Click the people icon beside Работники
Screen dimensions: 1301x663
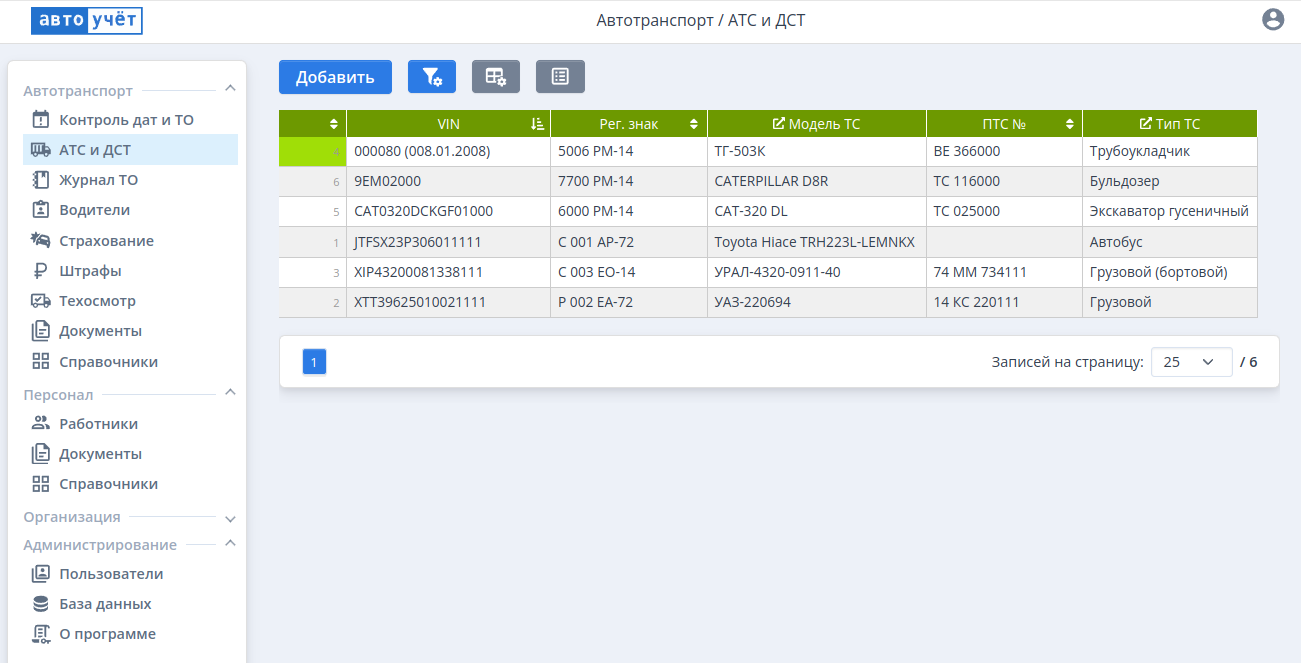pyautogui.click(x=41, y=423)
